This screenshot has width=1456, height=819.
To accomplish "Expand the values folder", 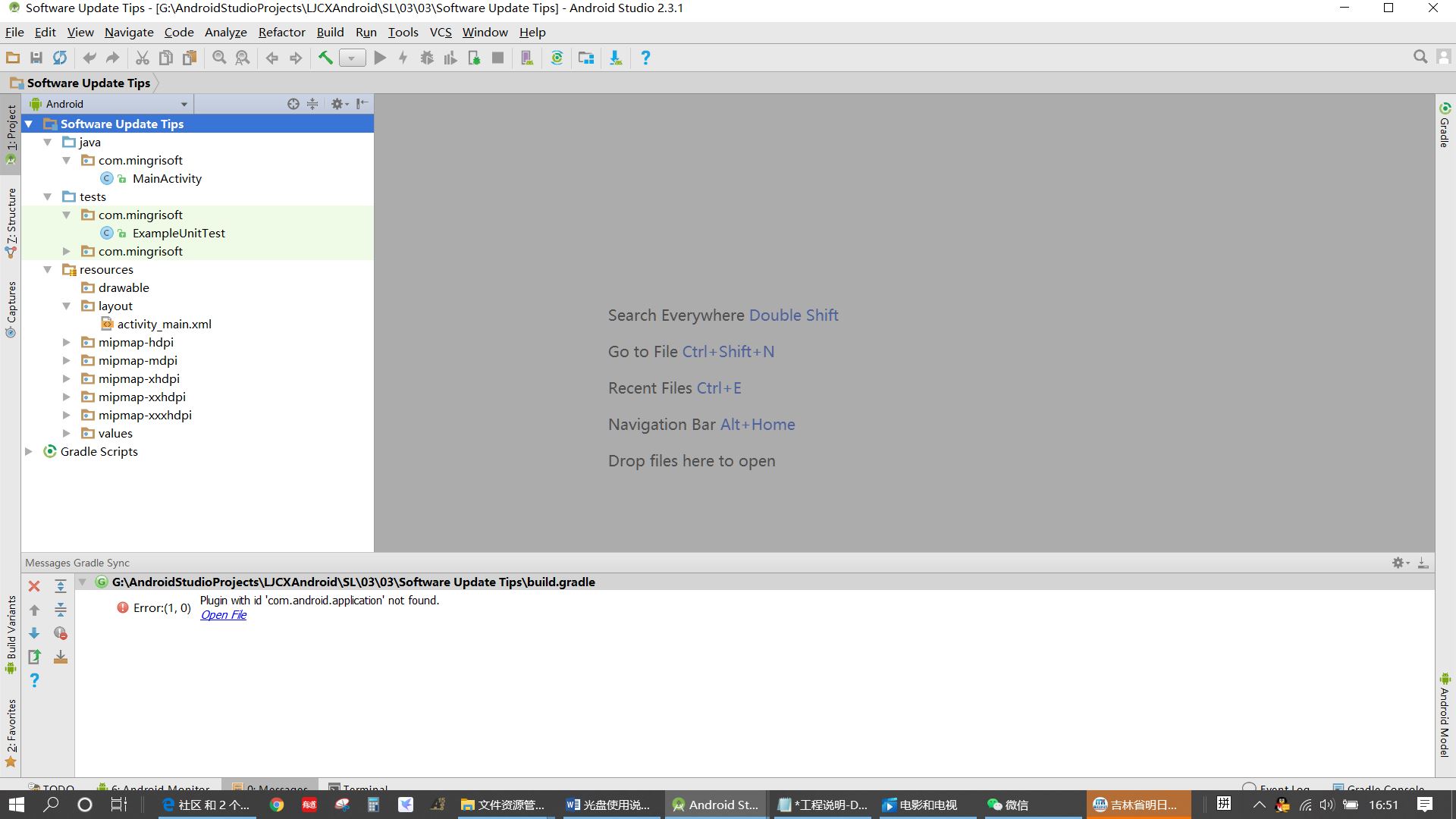I will [x=67, y=433].
